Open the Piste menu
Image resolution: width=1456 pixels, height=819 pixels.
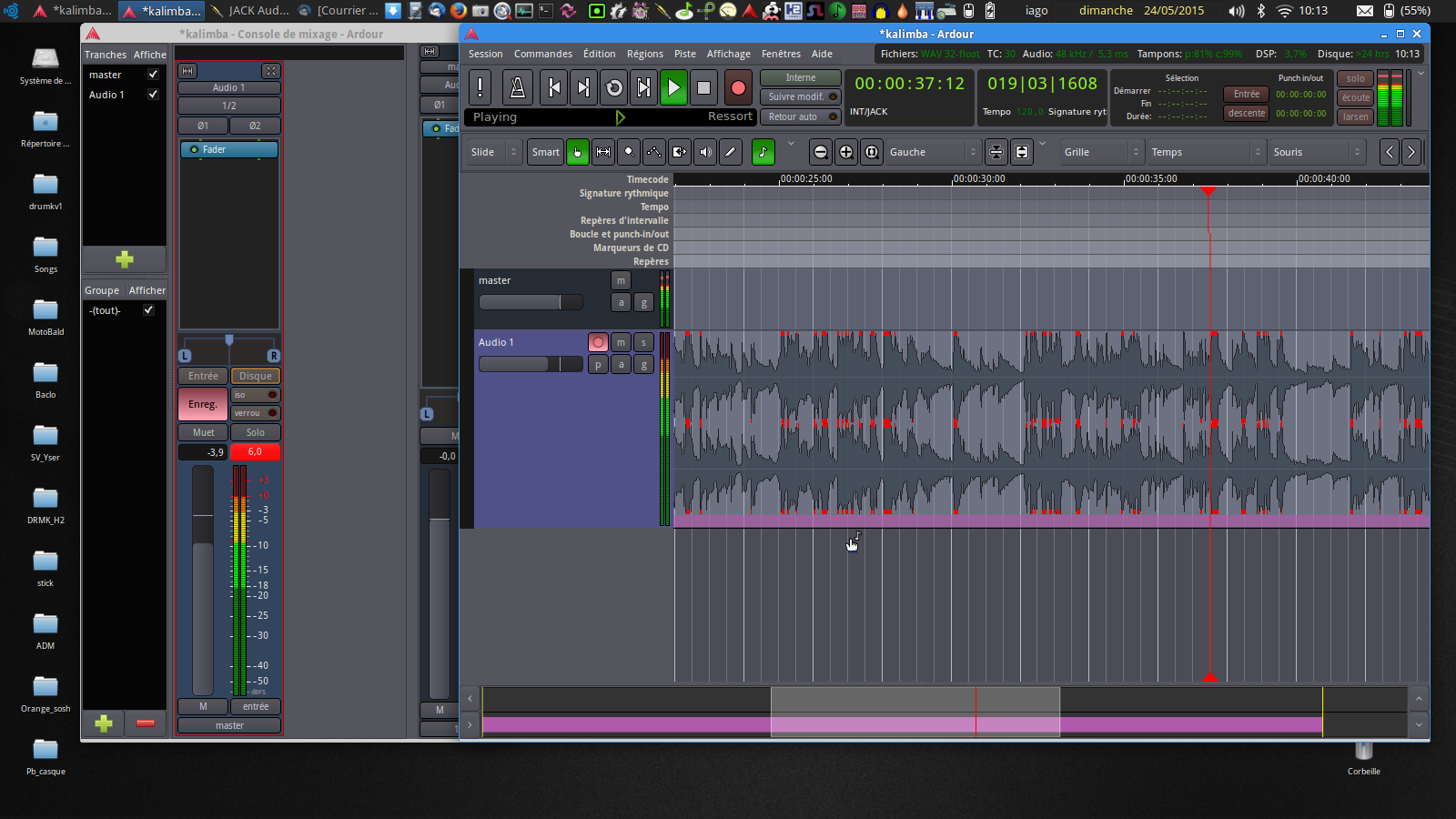point(684,54)
